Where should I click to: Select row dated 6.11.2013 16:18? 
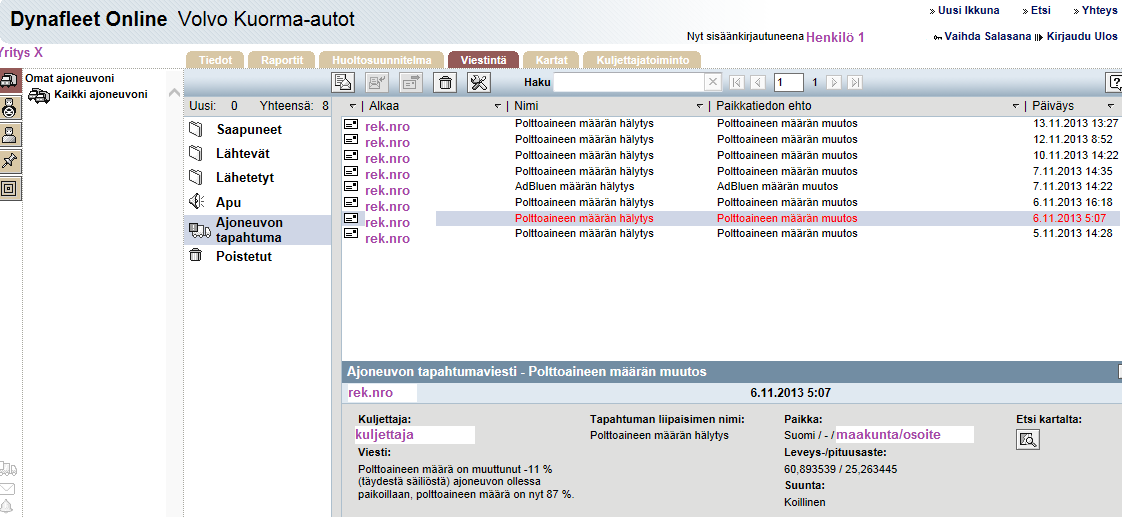(731, 202)
